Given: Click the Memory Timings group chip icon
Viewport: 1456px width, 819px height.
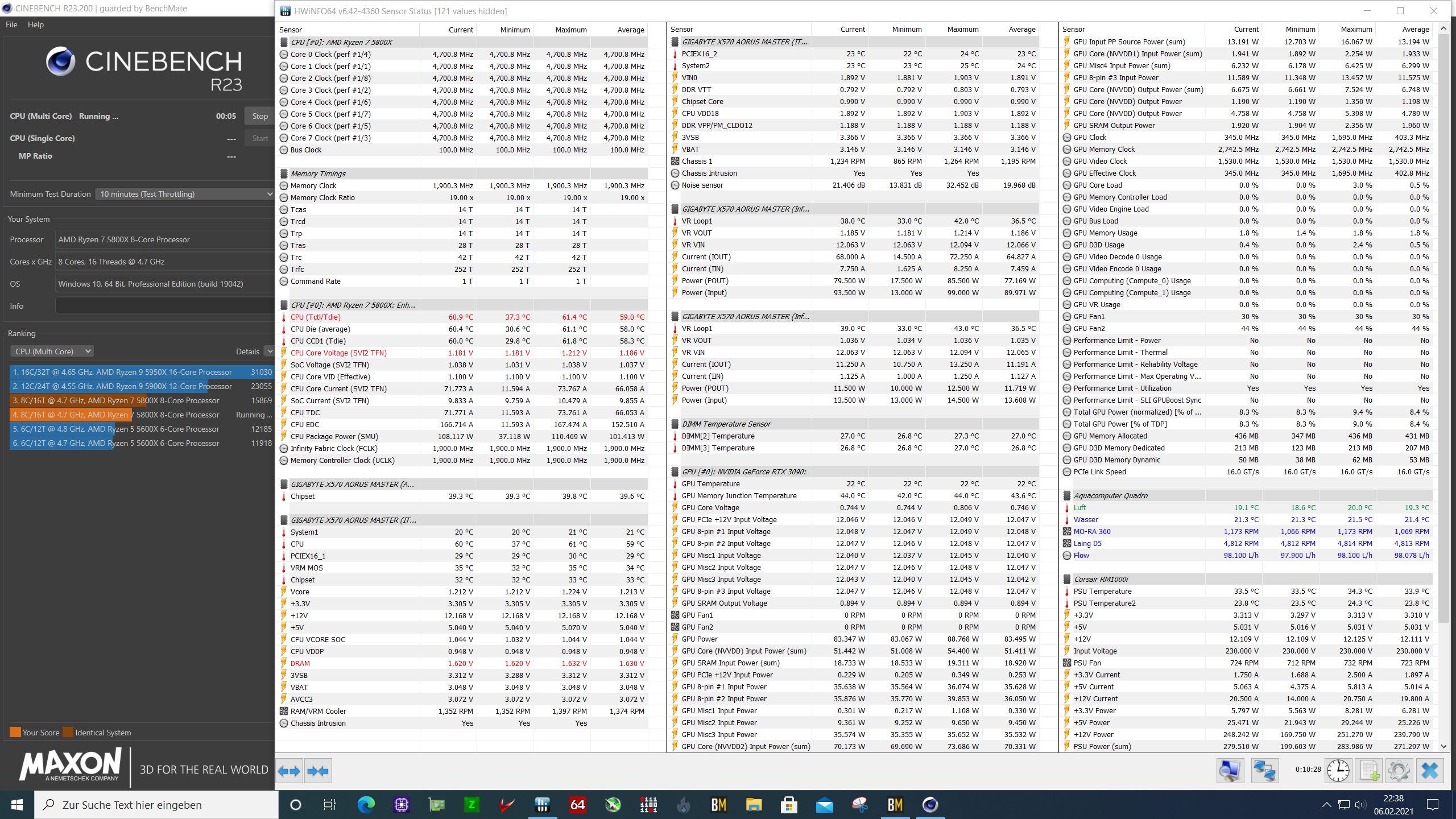Looking at the screenshot, I should tap(284, 173).
